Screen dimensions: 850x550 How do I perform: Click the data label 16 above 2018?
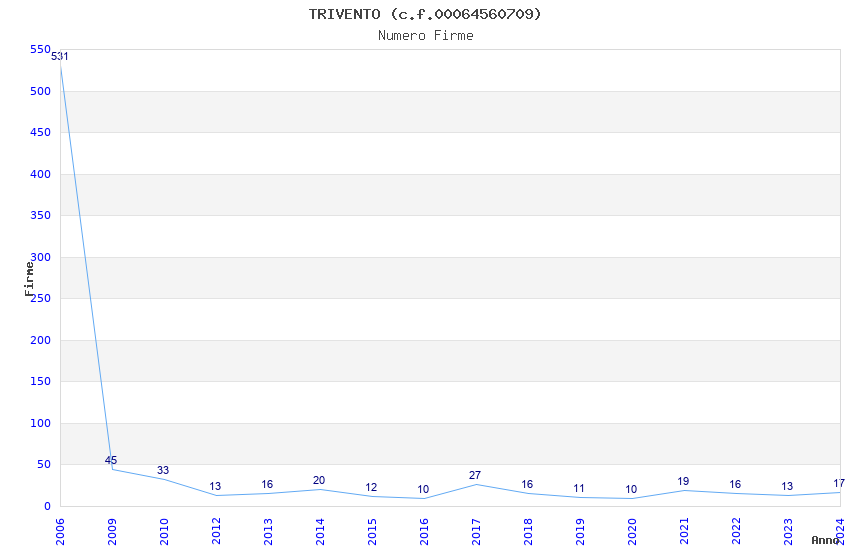click(x=527, y=484)
